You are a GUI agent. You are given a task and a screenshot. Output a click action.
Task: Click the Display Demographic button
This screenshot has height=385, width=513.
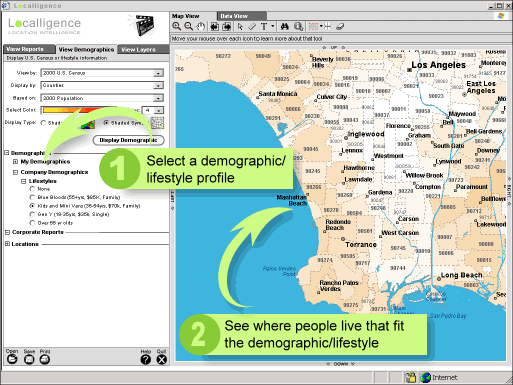[x=128, y=140]
